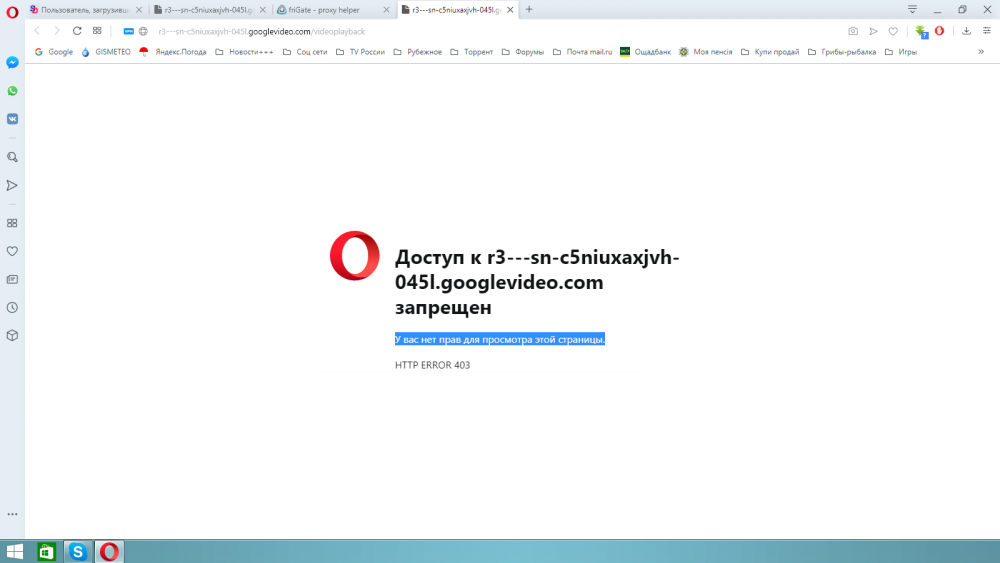The image size is (1000, 563).
Task: Close the Пользователь, загрузивш tab
Action: pyautogui.click(x=139, y=10)
